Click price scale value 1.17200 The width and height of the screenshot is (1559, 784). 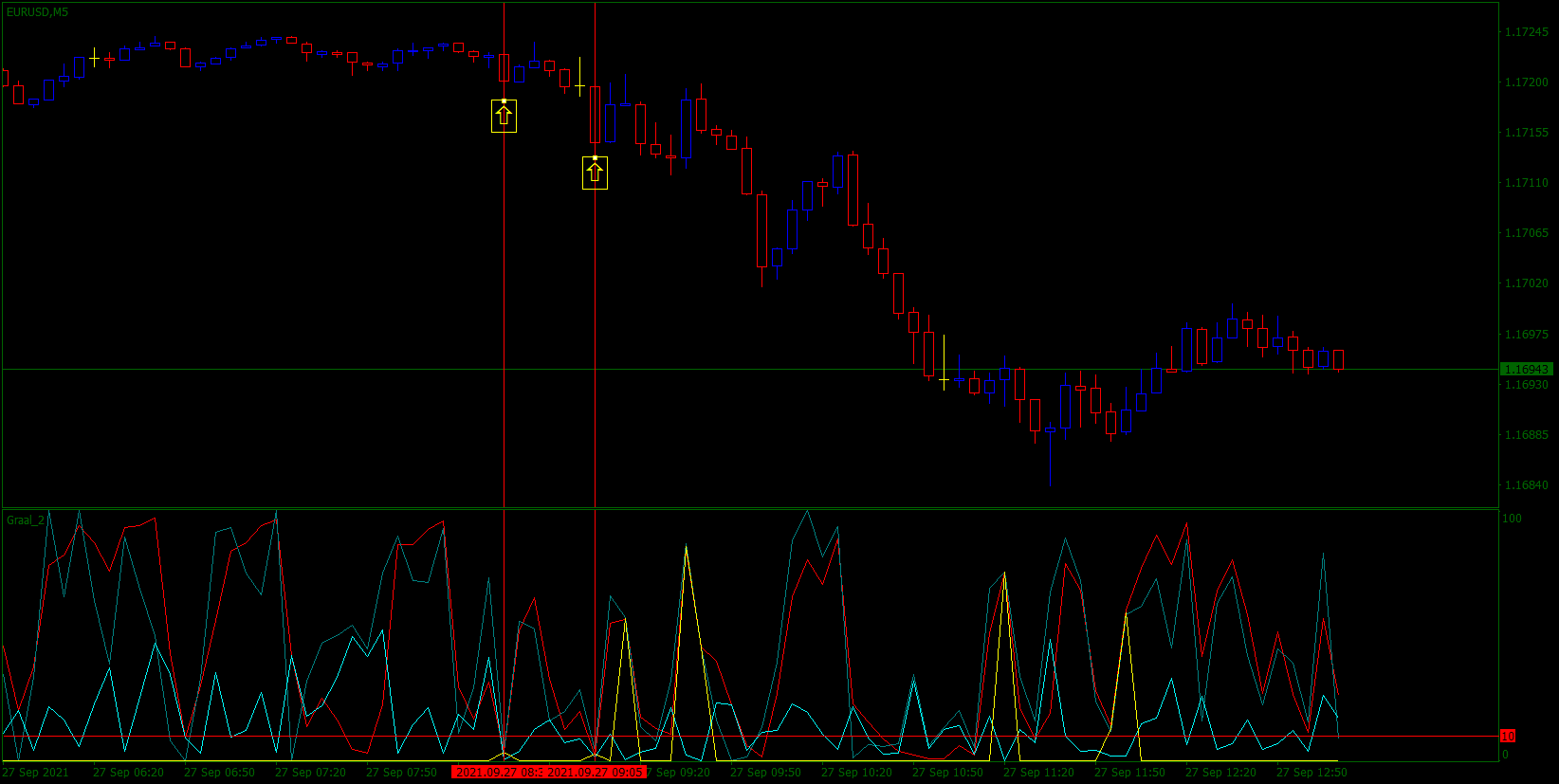1526,82
